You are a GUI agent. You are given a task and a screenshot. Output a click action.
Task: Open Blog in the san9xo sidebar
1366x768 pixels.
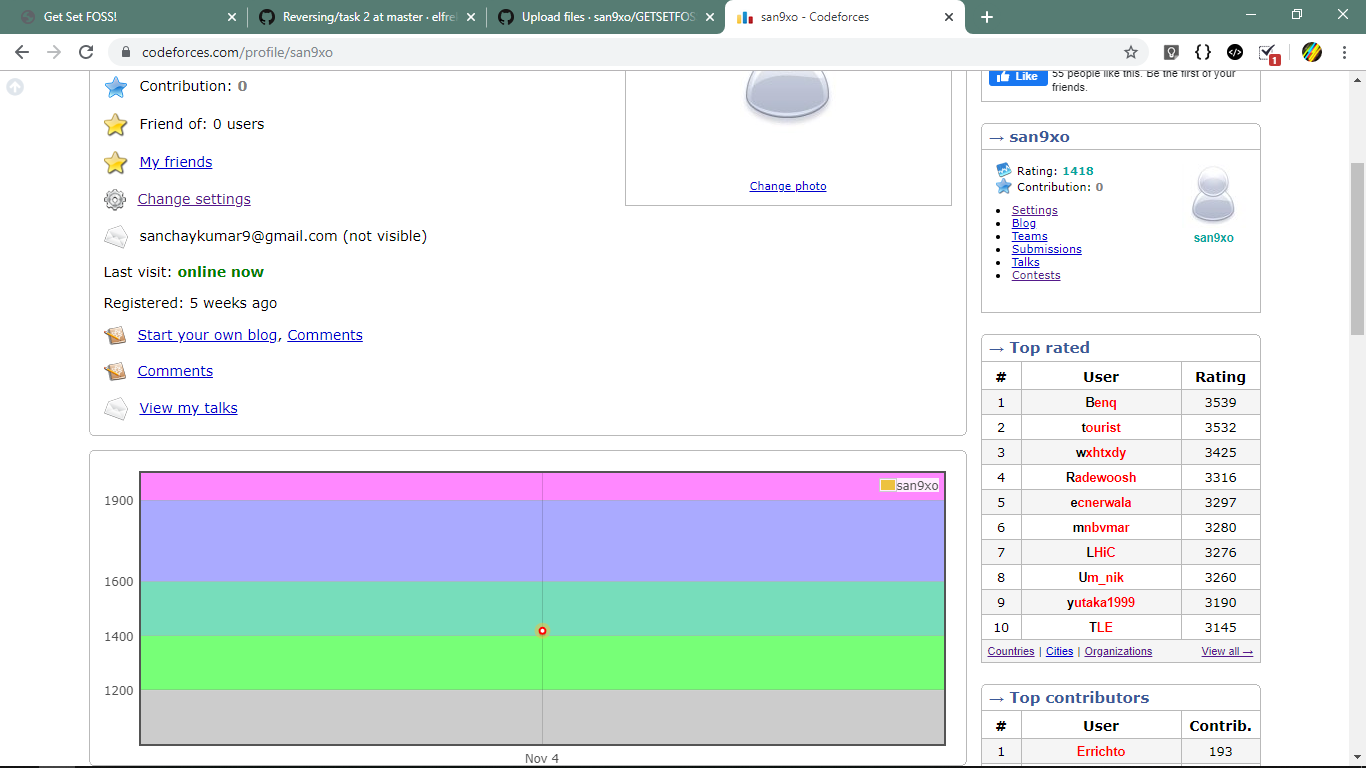(x=1024, y=223)
